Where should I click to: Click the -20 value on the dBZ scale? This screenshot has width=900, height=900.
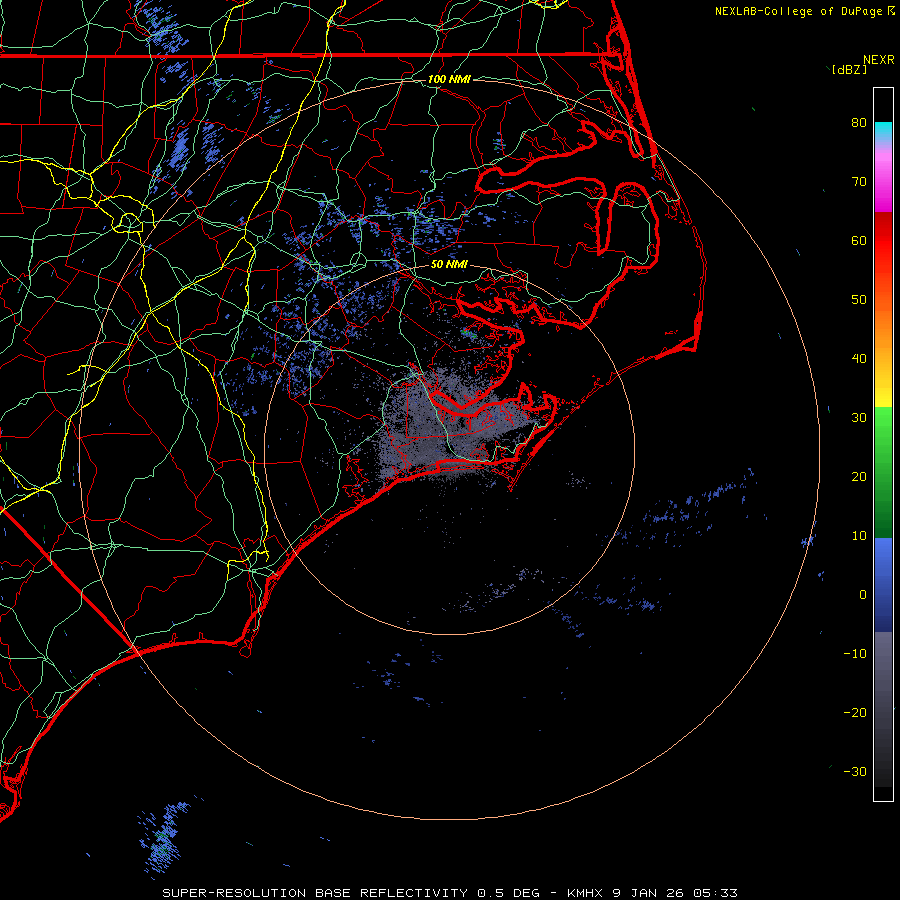(x=855, y=713)
